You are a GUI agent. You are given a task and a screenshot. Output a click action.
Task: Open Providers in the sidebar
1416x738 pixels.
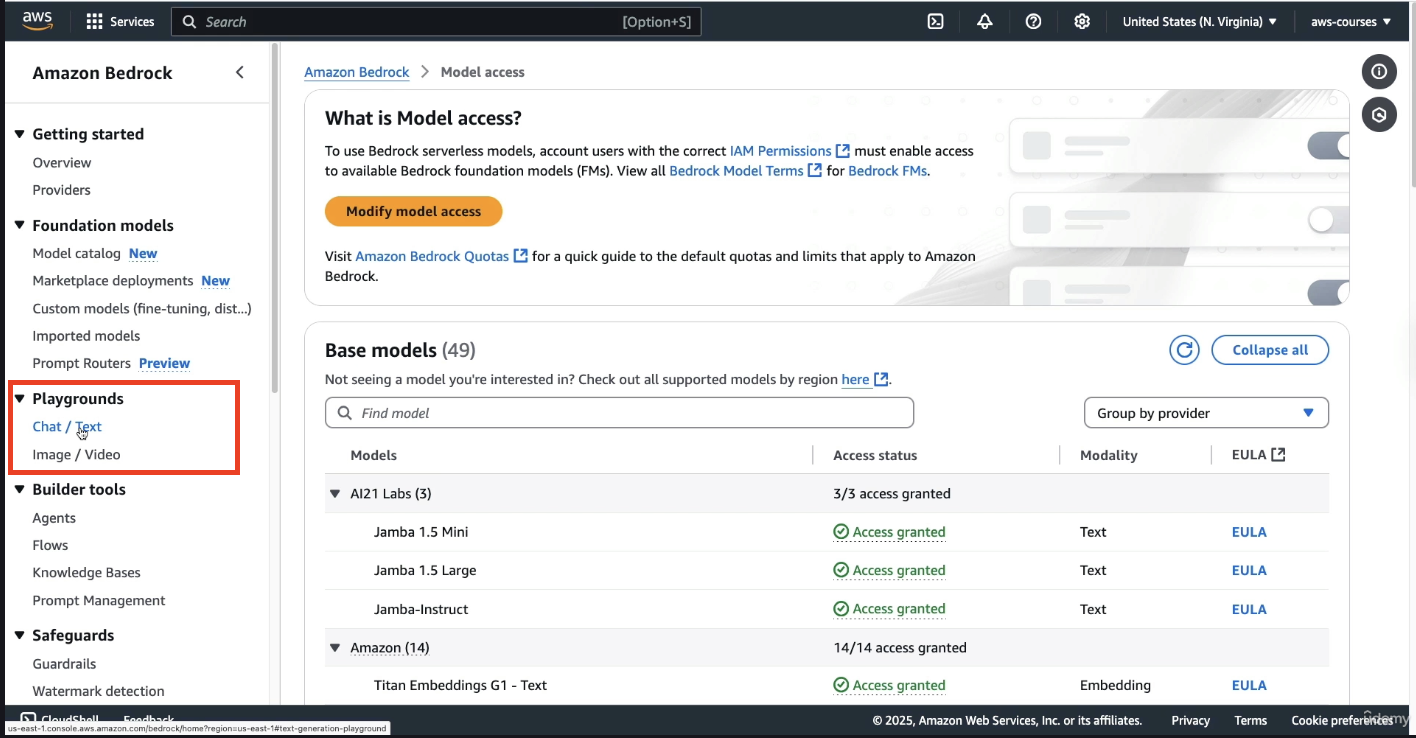(62, 190)
